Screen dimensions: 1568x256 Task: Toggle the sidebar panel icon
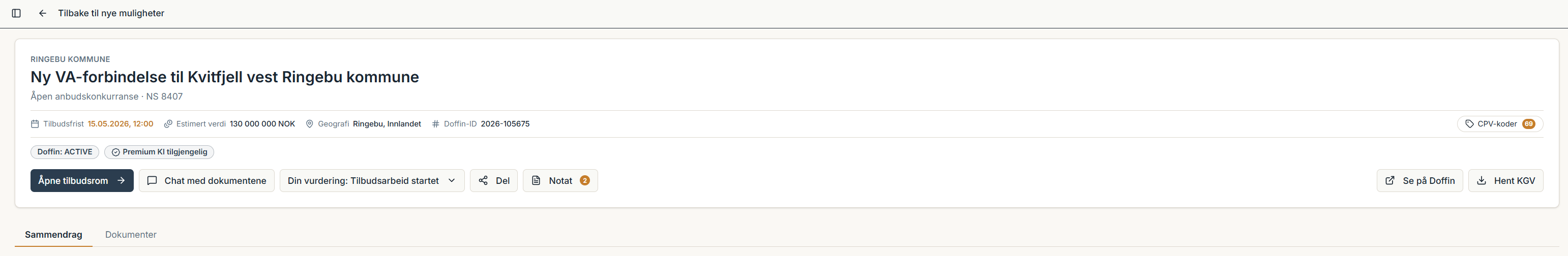(16, 13)
